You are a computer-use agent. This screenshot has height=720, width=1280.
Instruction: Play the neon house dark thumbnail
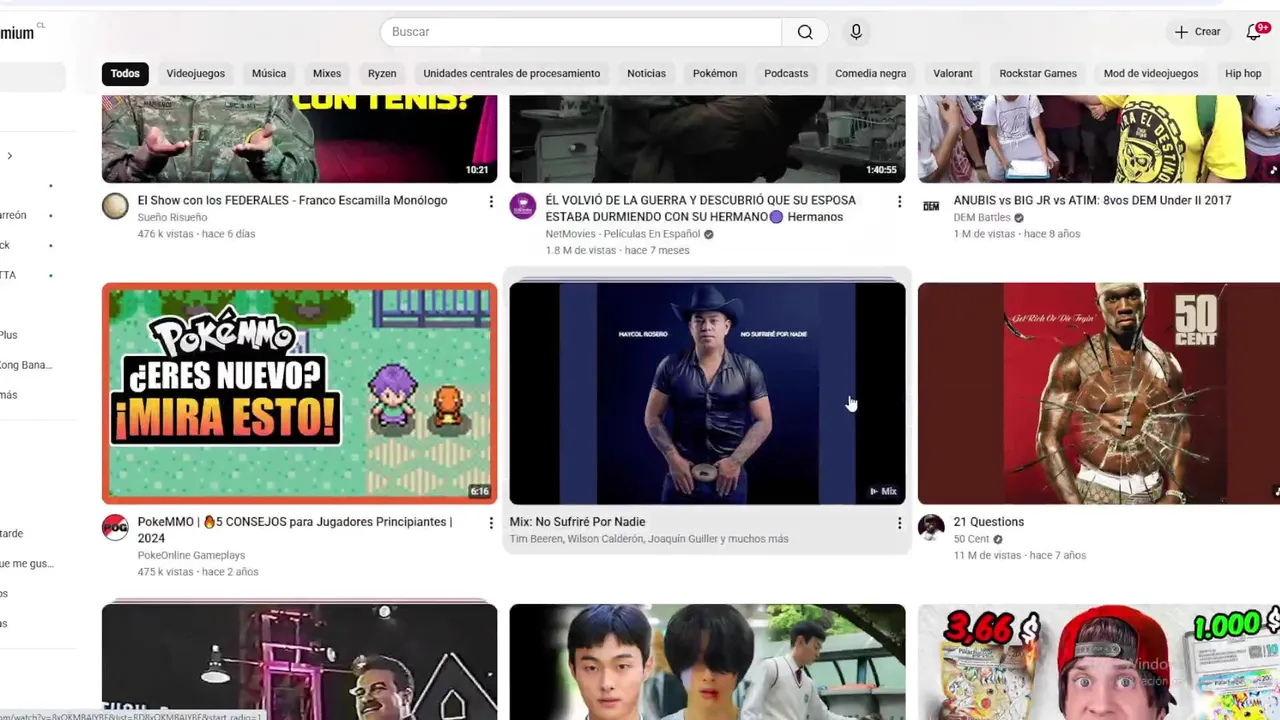pos(299,662)
